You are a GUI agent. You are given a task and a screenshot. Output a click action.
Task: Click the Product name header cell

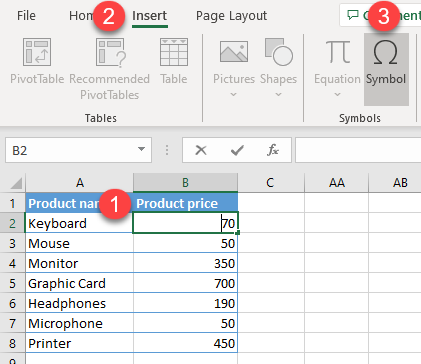tap(79, 203)
